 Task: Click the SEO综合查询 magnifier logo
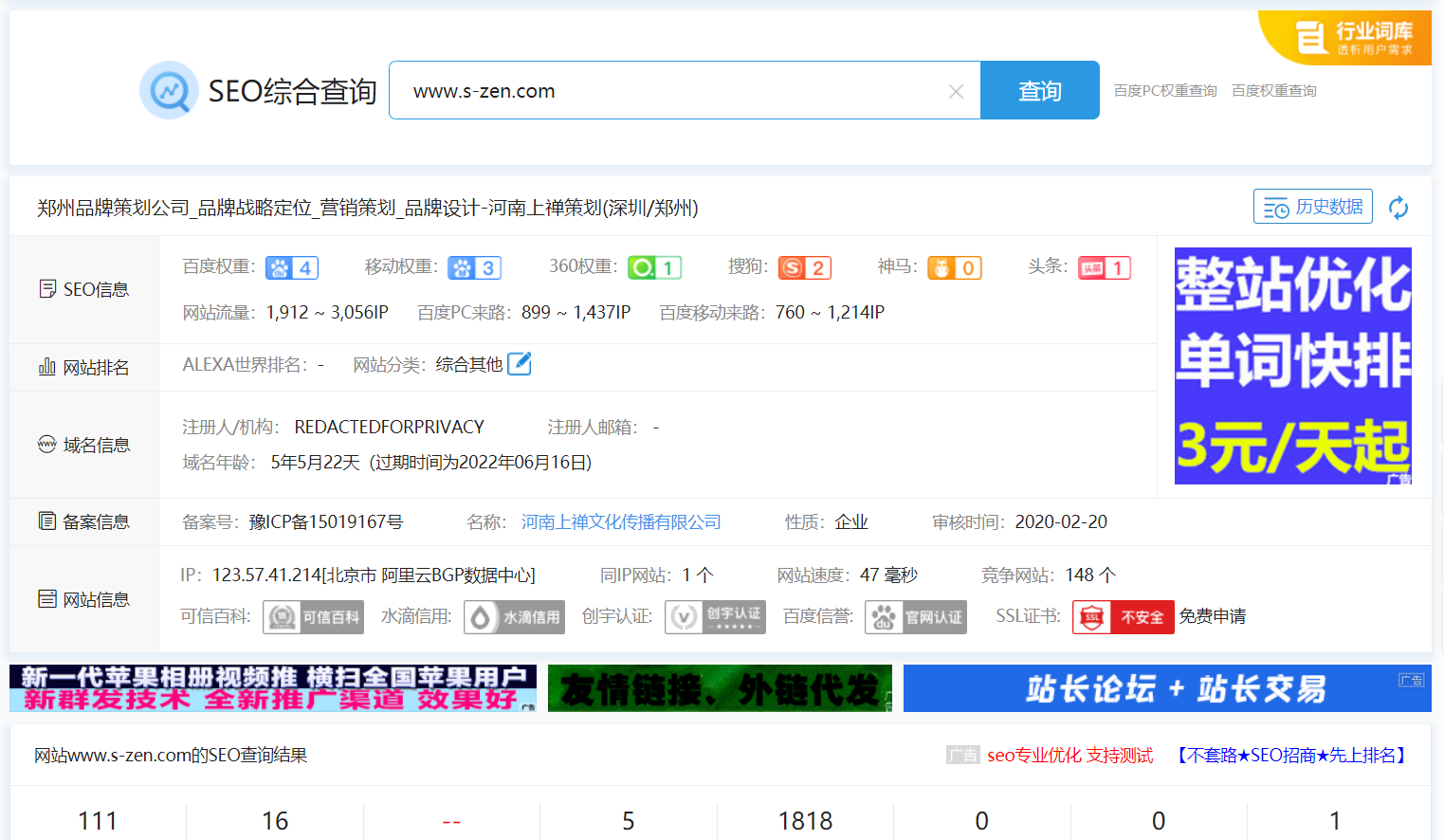169,90
